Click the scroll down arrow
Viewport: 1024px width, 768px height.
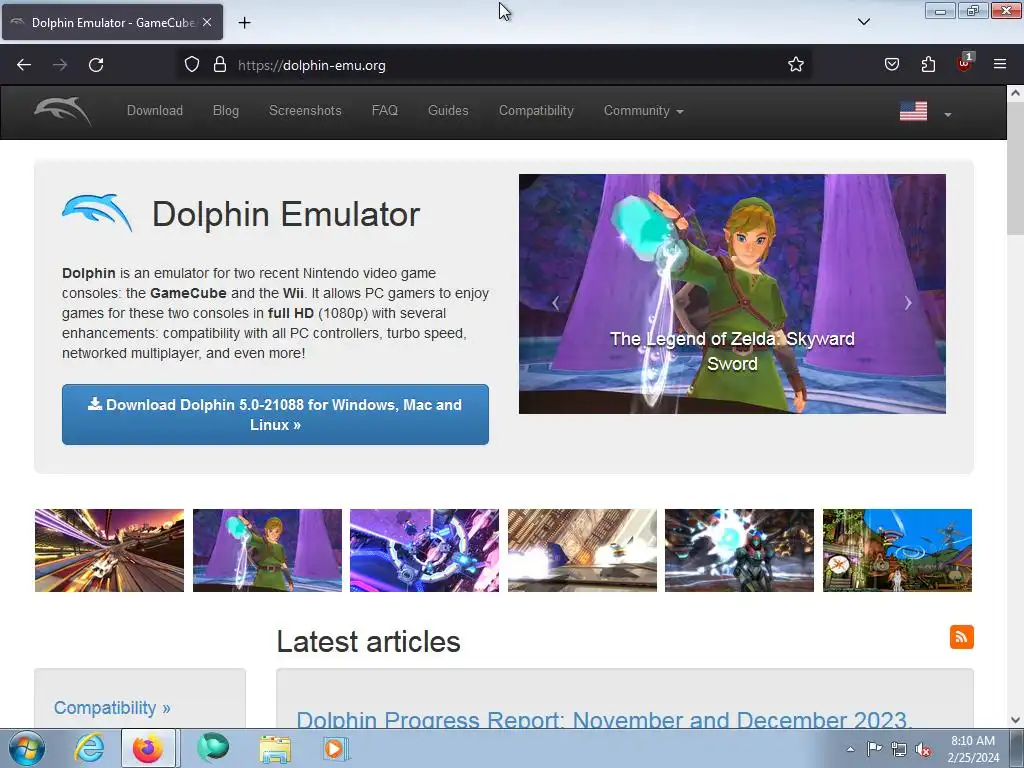(x=1015, y=720)
